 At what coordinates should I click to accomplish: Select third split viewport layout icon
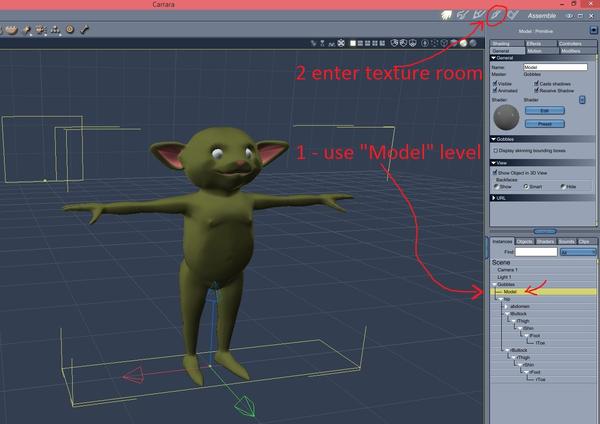point(368,43)
